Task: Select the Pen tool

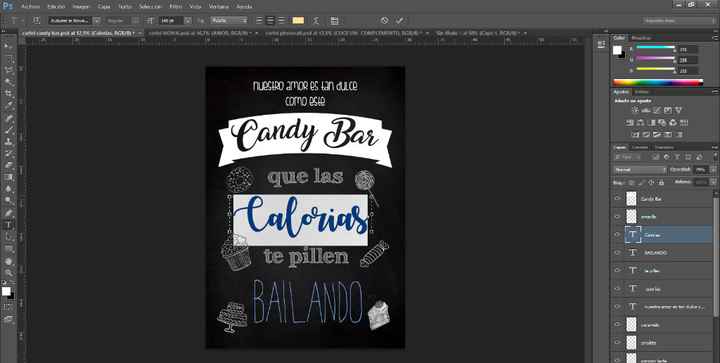Action: 9,213
